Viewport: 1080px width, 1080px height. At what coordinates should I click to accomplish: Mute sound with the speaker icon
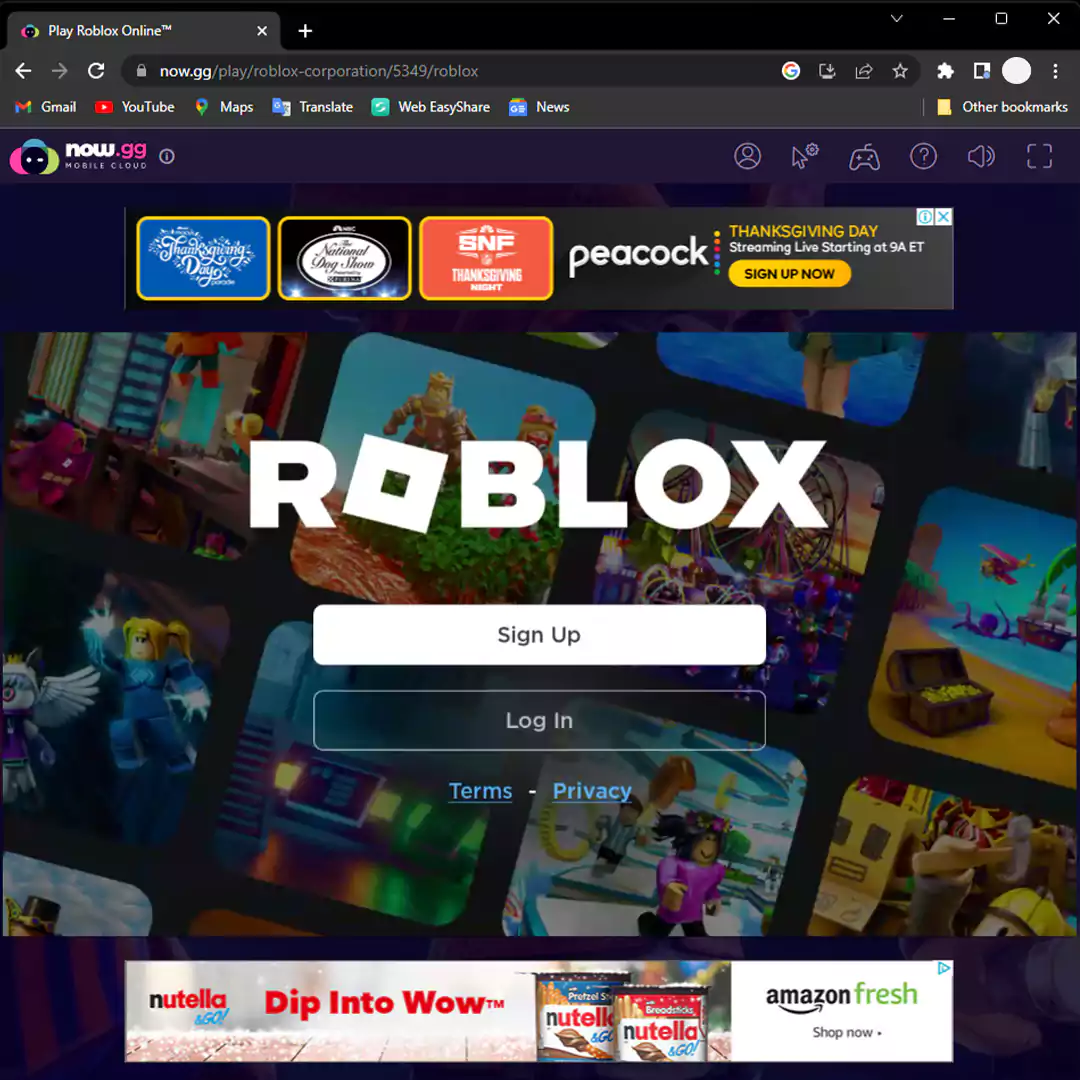pos(981,156)
